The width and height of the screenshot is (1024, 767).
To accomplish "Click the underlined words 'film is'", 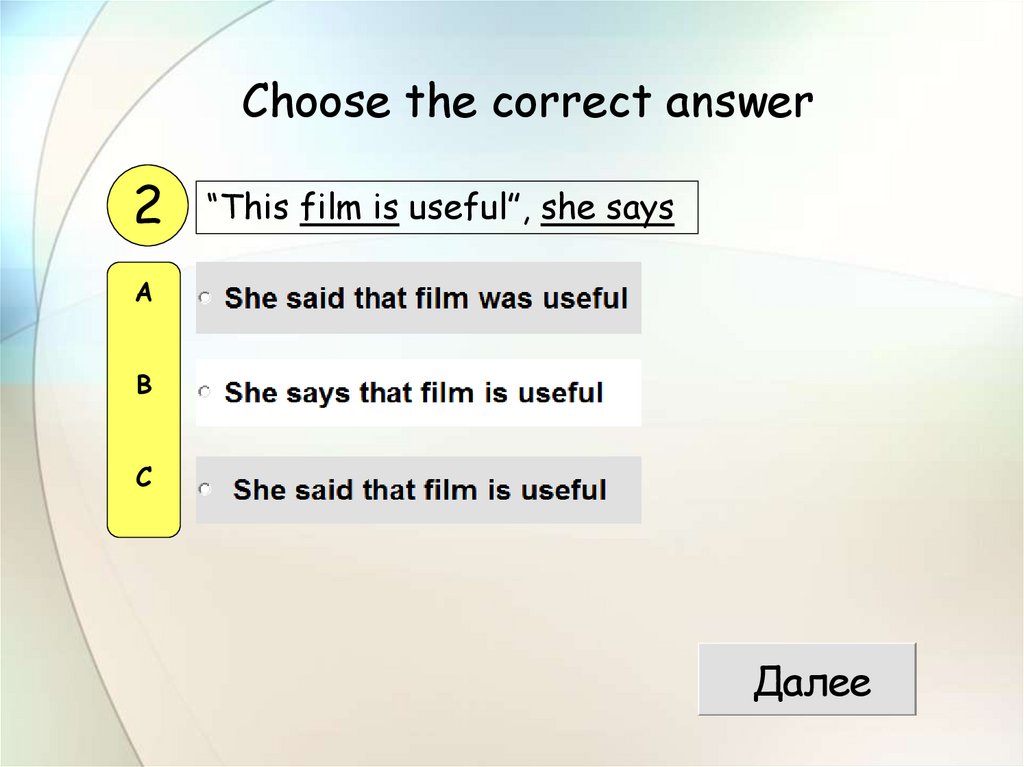I will [x=349, y=208].
